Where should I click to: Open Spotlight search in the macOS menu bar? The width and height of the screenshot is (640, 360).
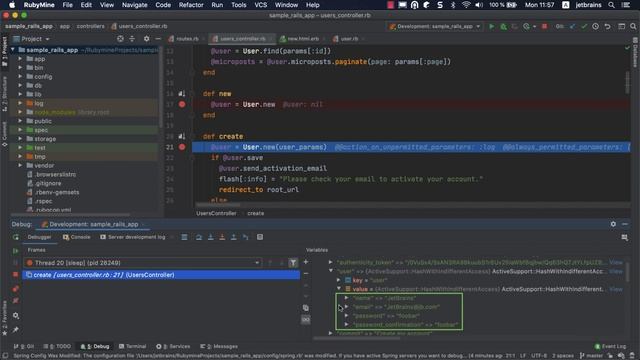click(x=611, y=5)
